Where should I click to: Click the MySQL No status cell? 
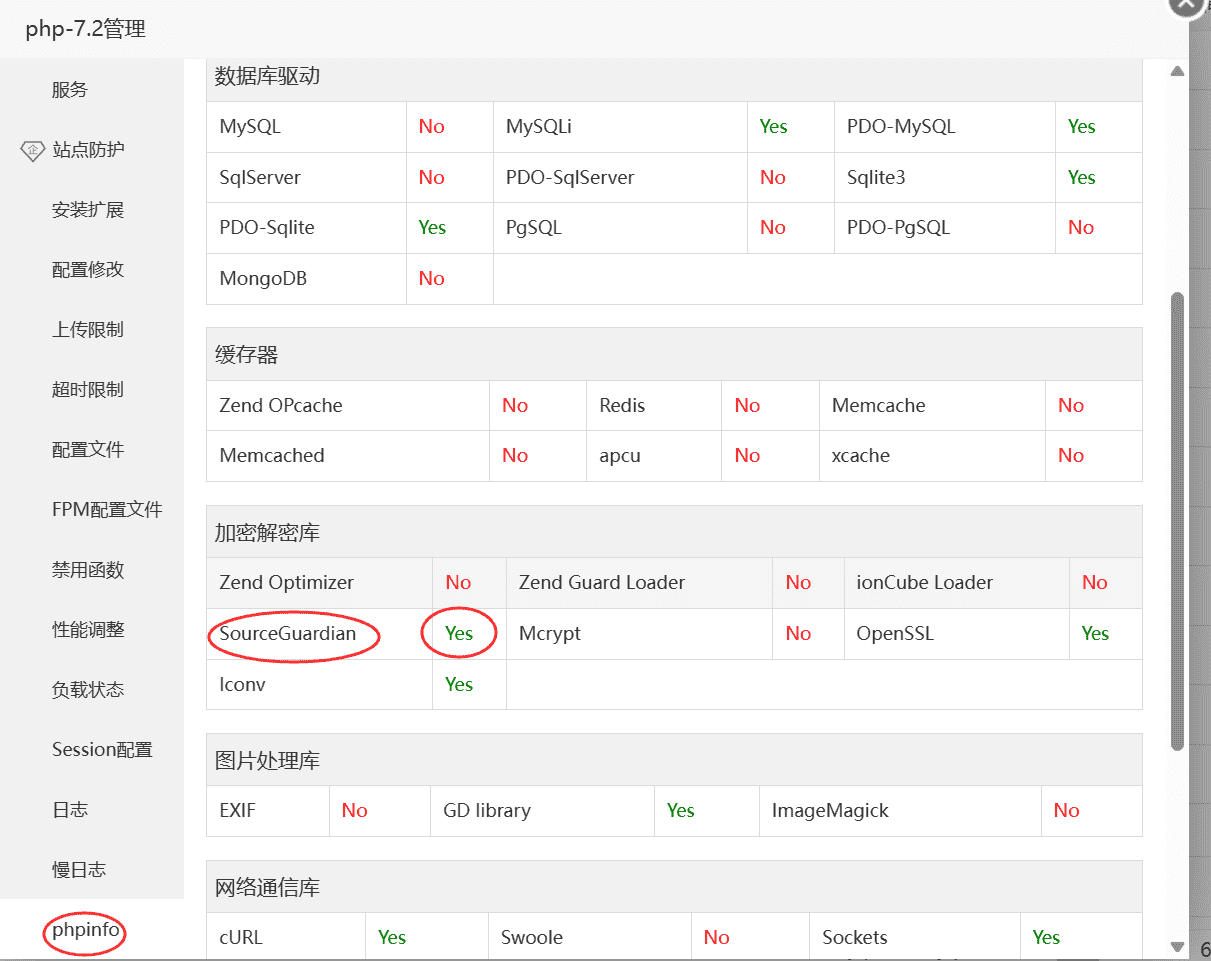[x=431, y=126]
